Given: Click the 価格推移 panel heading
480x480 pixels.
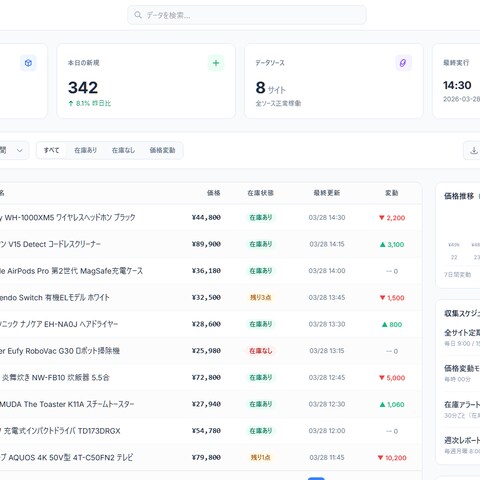Looking at the screenshot, I should [x=459, y=196].
